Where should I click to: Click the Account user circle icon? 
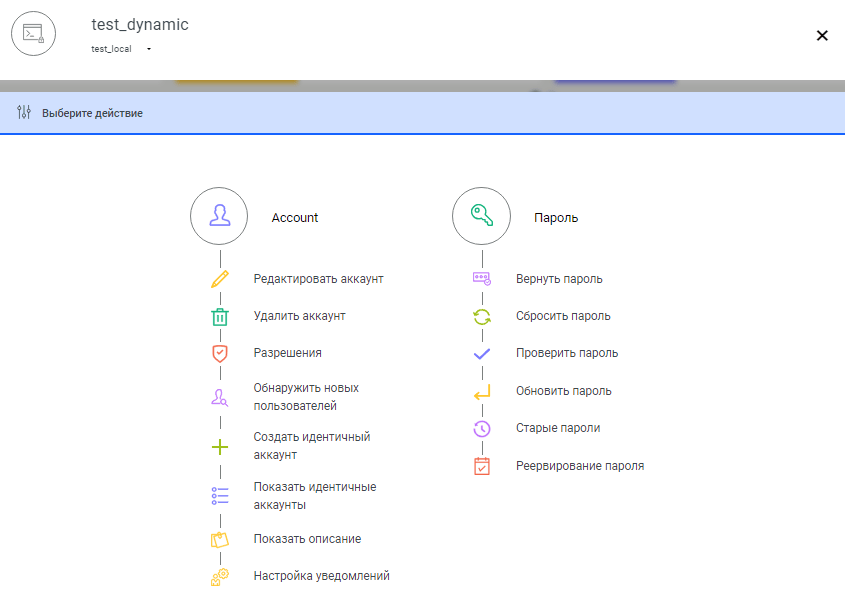point(219,216)
